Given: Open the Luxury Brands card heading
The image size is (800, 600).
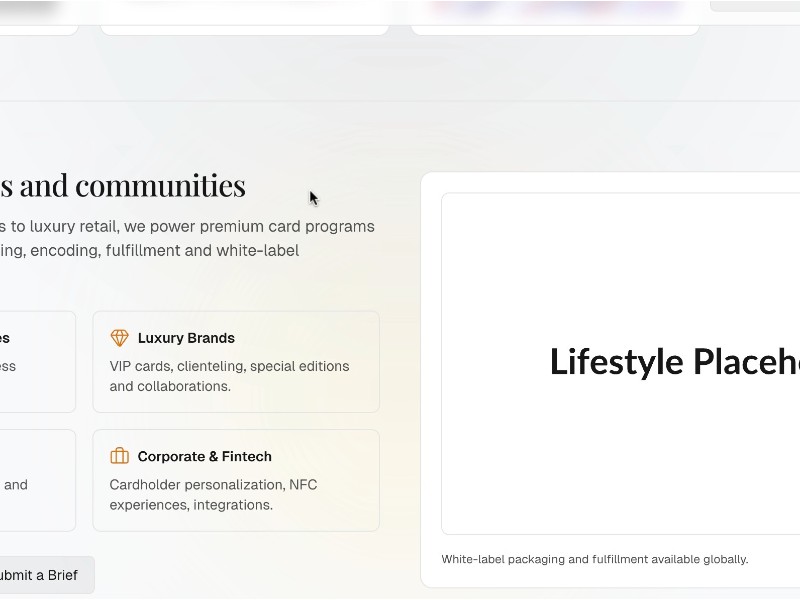Looking at the screenshot, I should (x=186, y=338).
